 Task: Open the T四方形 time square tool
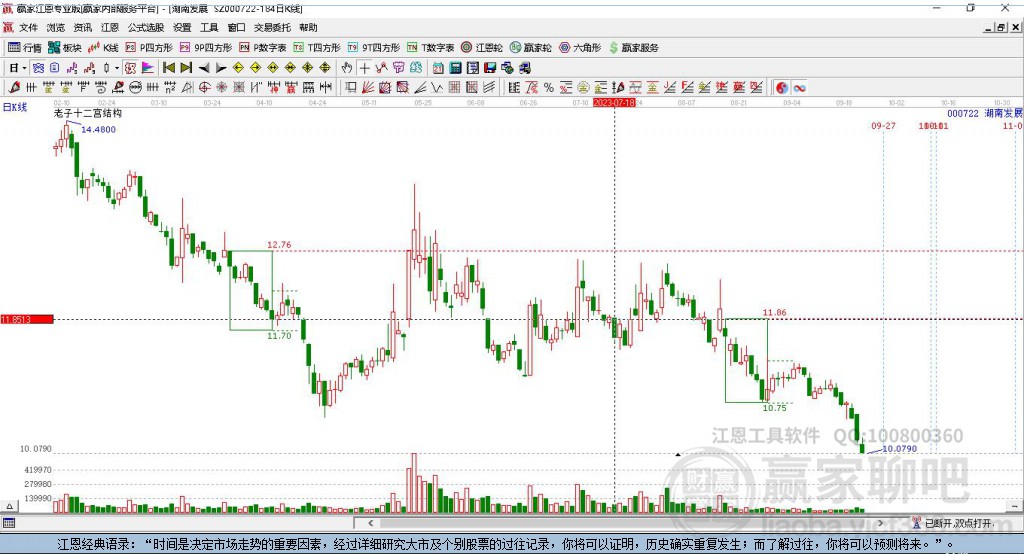317,48
